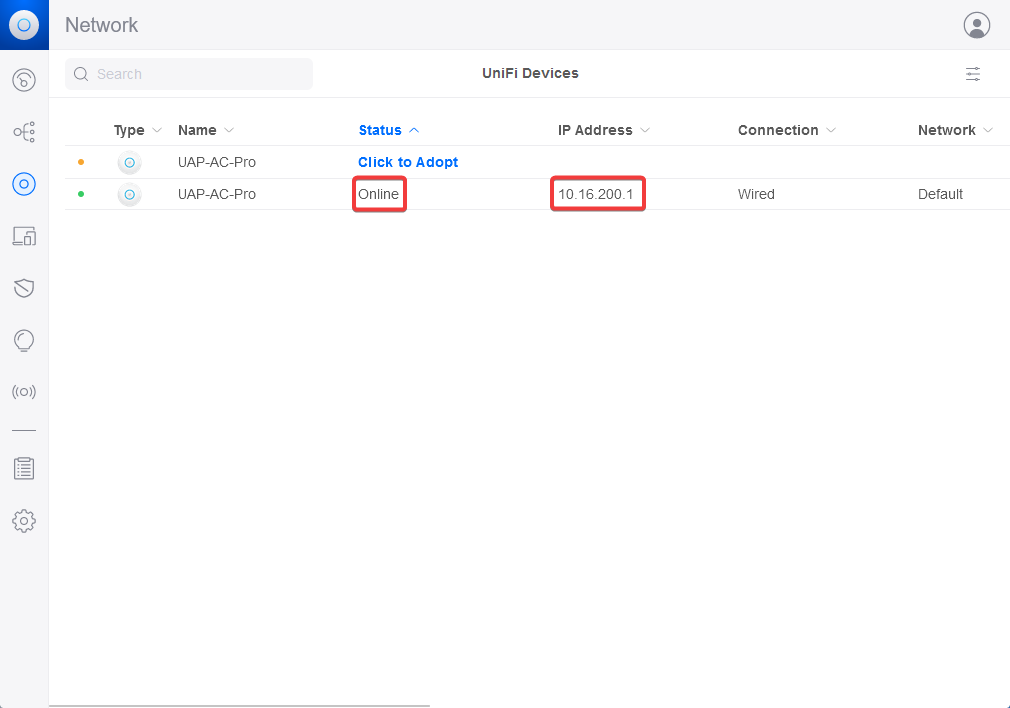Click the magnifier icon in search box
1010x708 pixels.
pos(81,74)
